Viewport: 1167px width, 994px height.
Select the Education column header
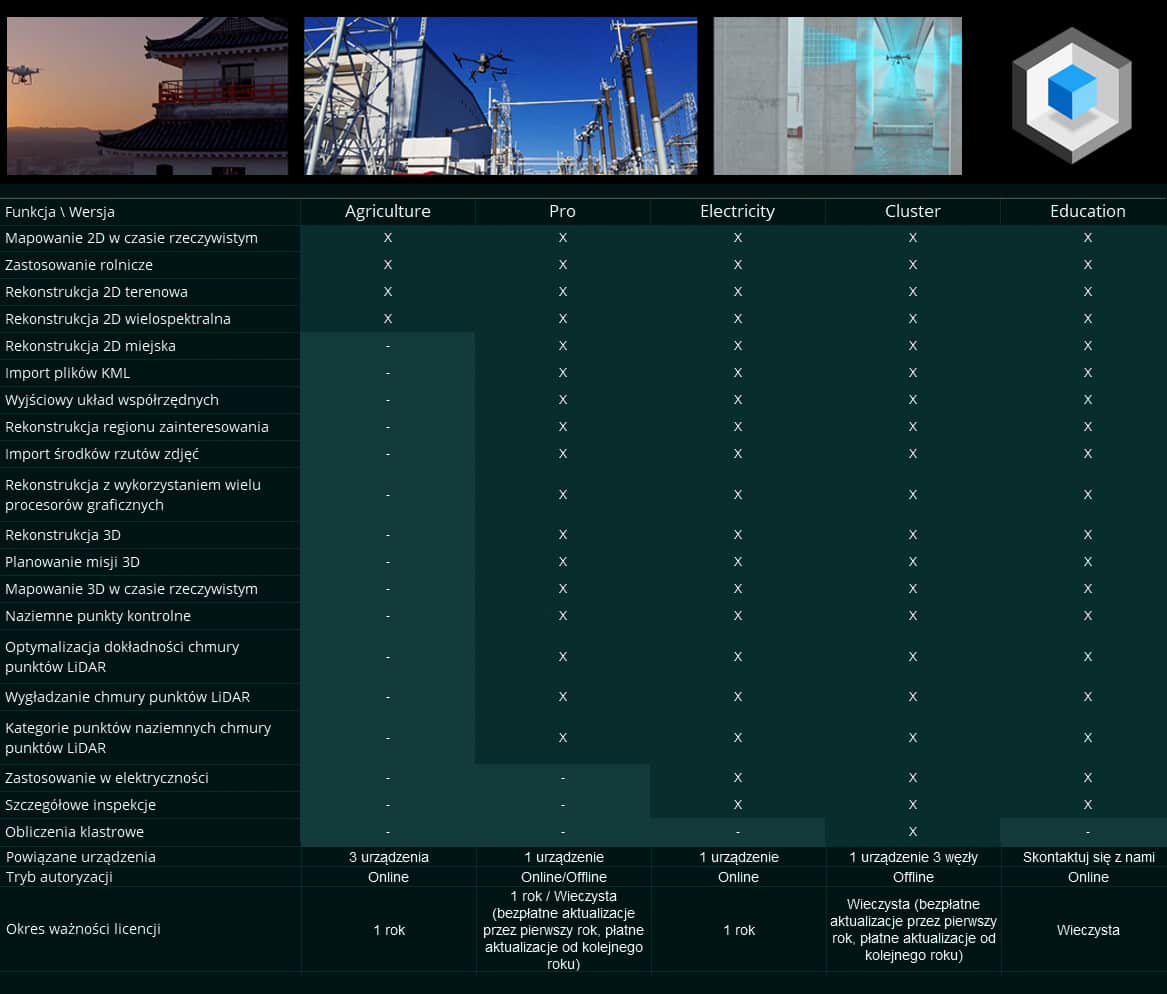click(x=1087, y=211)
